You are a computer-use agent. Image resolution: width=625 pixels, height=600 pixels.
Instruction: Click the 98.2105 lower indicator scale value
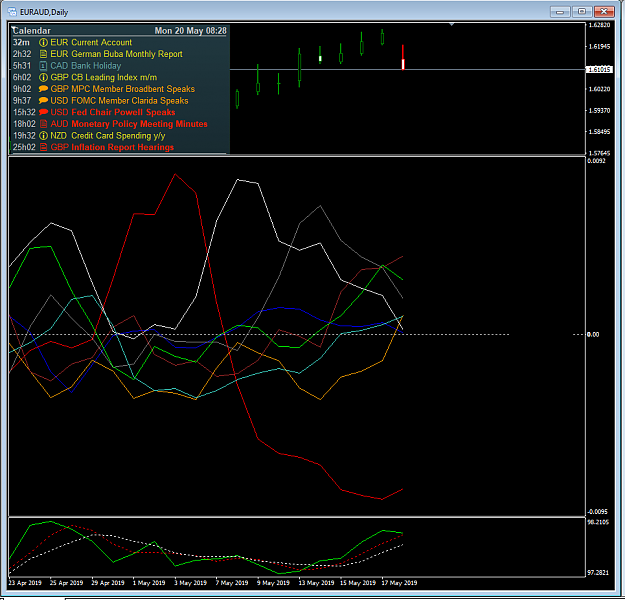[x=598, y=522]
